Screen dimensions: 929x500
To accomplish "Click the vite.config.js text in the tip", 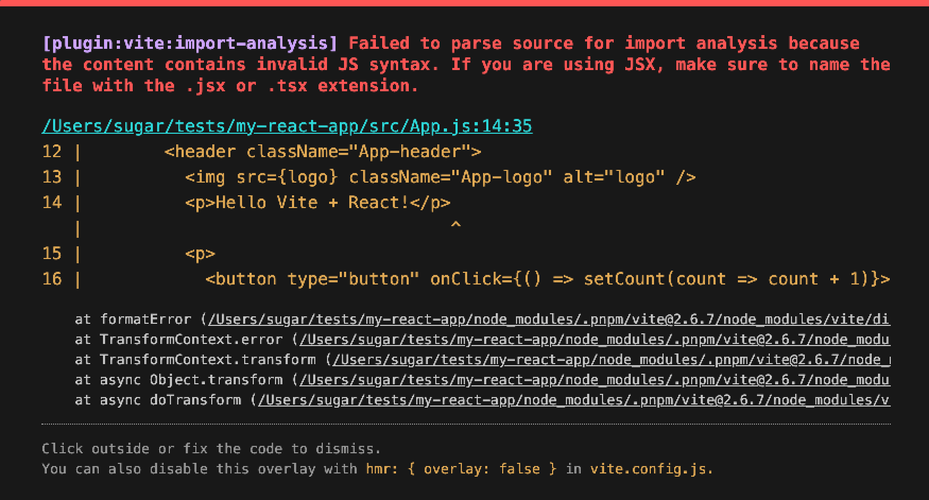I will 651,469.
